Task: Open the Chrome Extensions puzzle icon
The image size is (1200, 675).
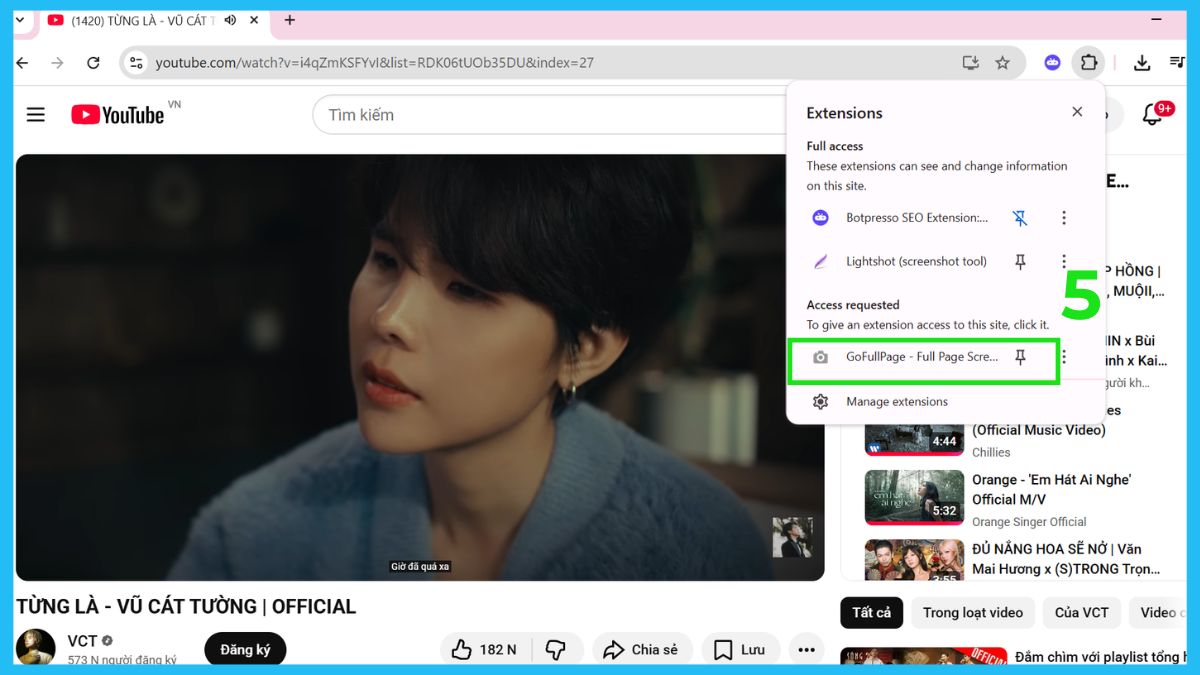Action: click(x=1088, y=62)
